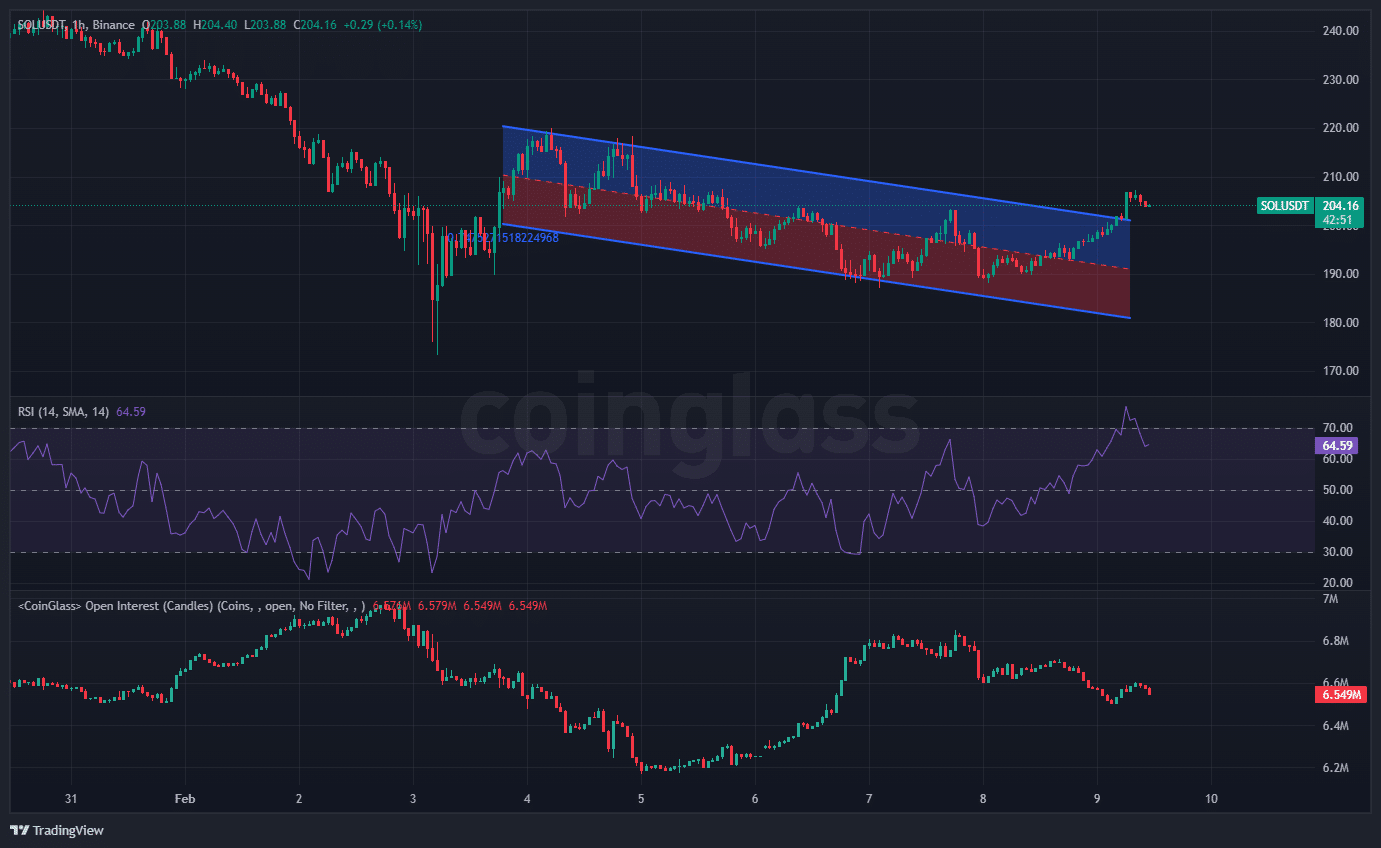Click the 31 date label on the time axis
The width and height of the screenshot is (1381, 848).
[70, 800]
